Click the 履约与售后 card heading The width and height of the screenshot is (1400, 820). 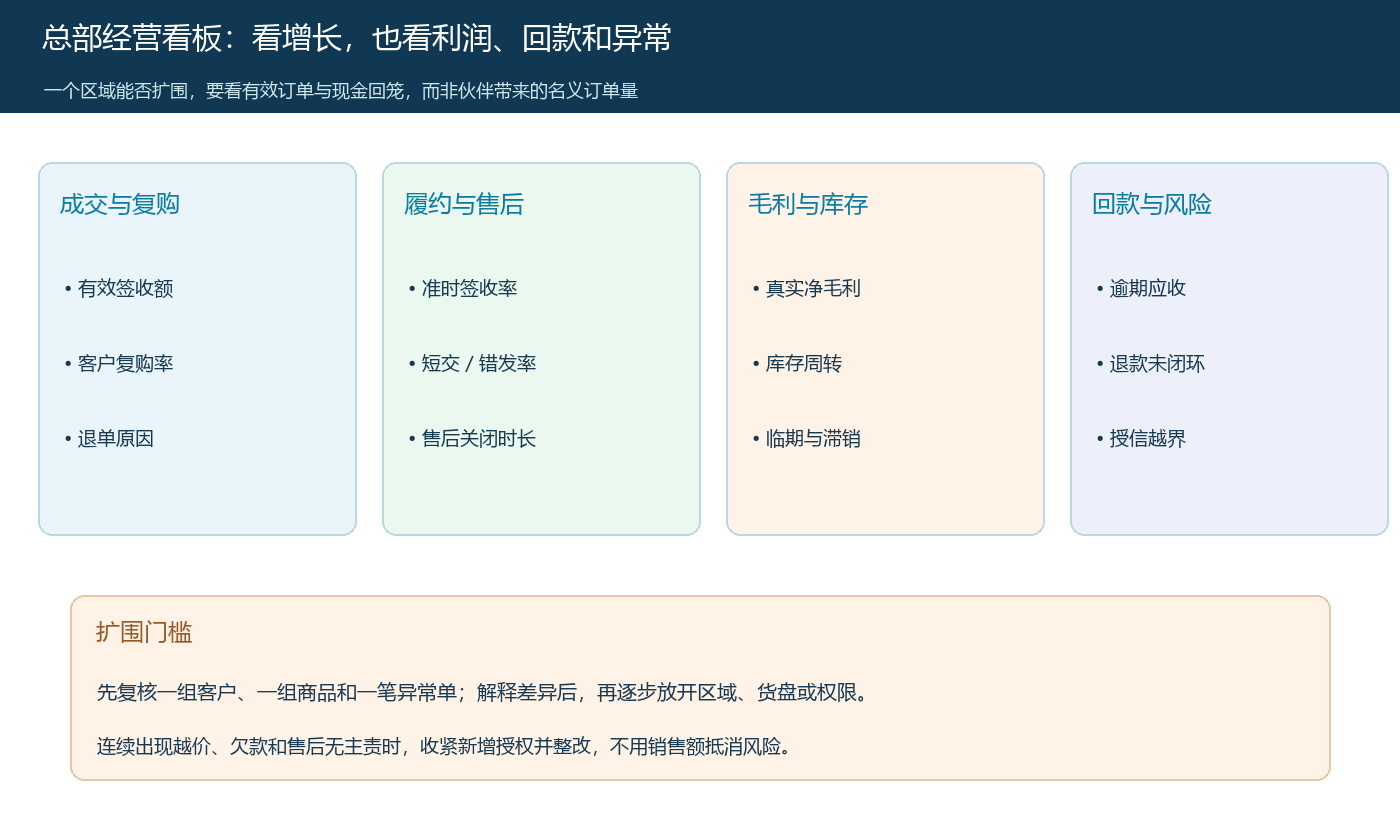pyautogui.click(x=464, y=204)
